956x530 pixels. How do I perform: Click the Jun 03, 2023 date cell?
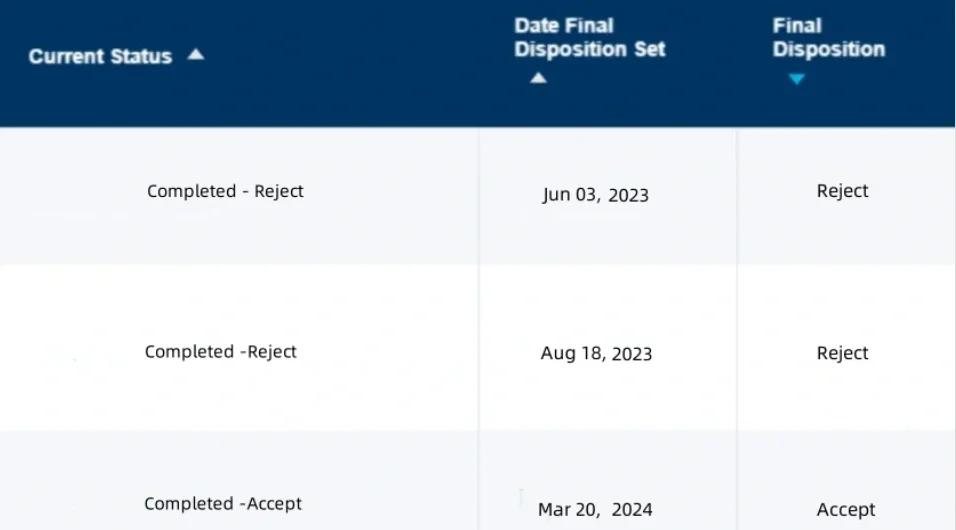(595, 195)
